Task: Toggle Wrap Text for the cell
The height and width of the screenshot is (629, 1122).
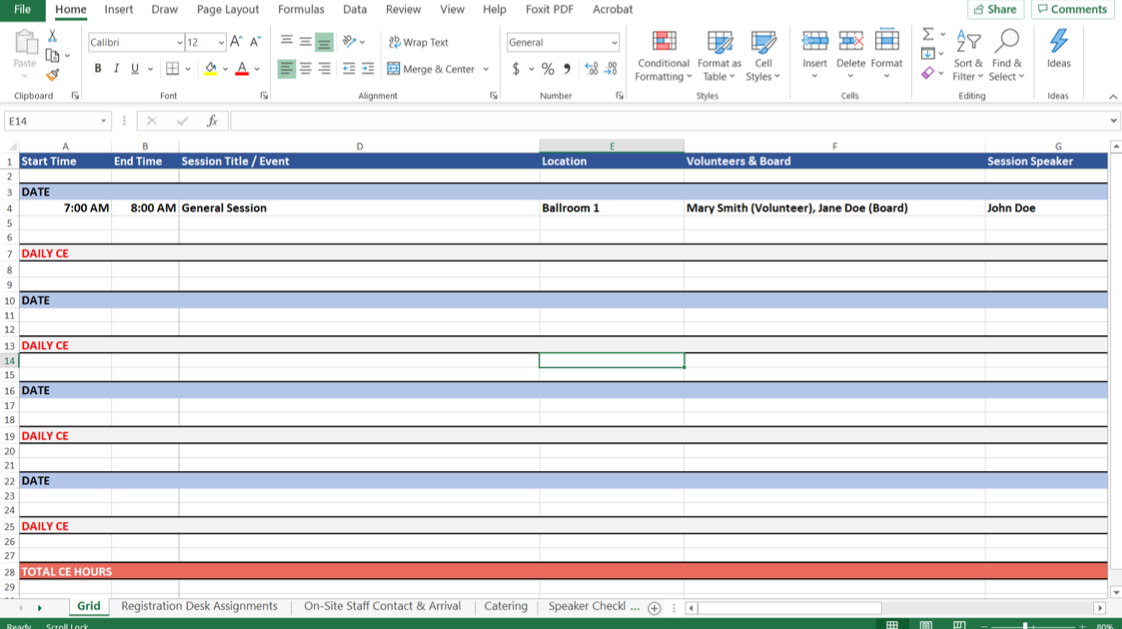Action: click(x=418, y=42)
